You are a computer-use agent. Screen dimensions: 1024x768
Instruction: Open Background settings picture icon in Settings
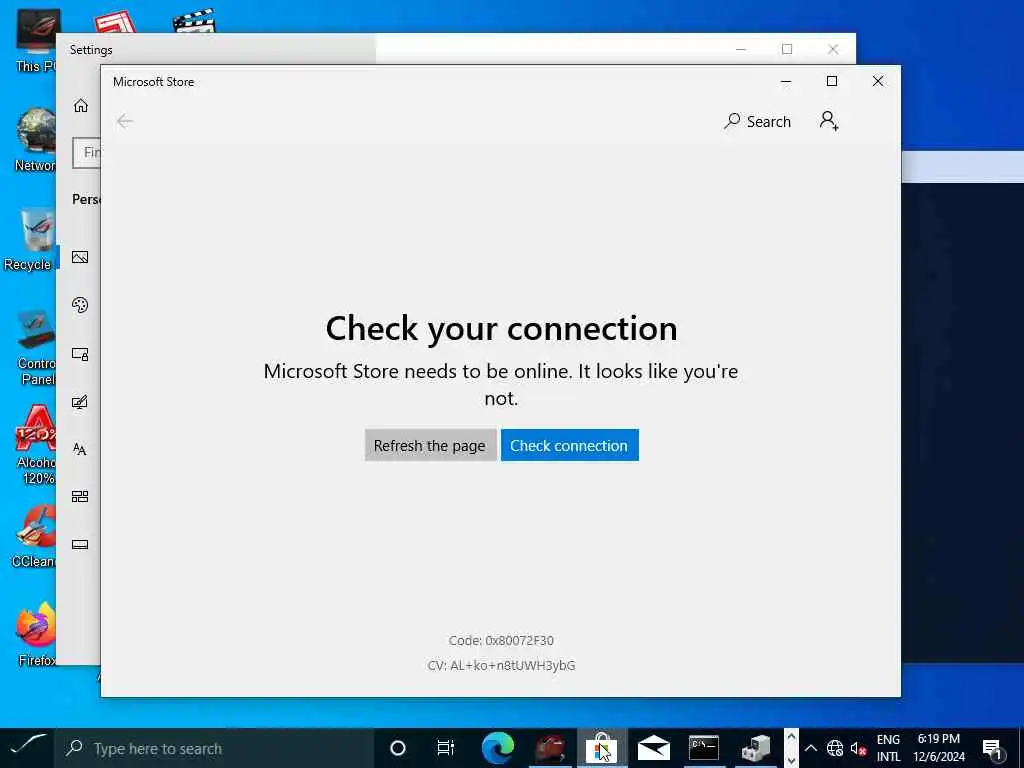[x=80, y=257]
